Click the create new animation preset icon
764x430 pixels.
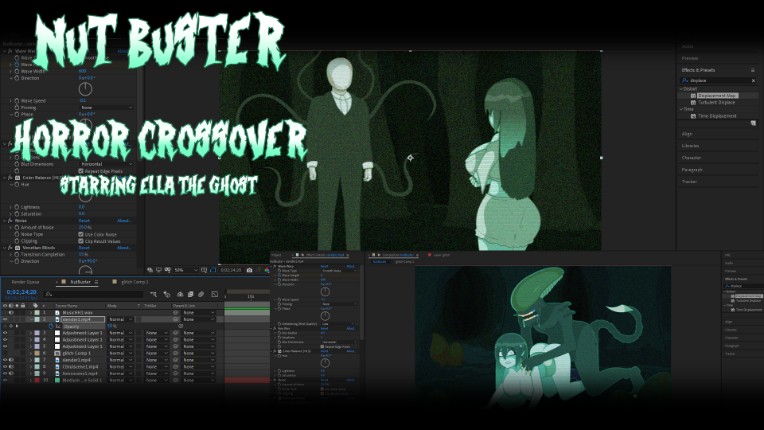753,124
